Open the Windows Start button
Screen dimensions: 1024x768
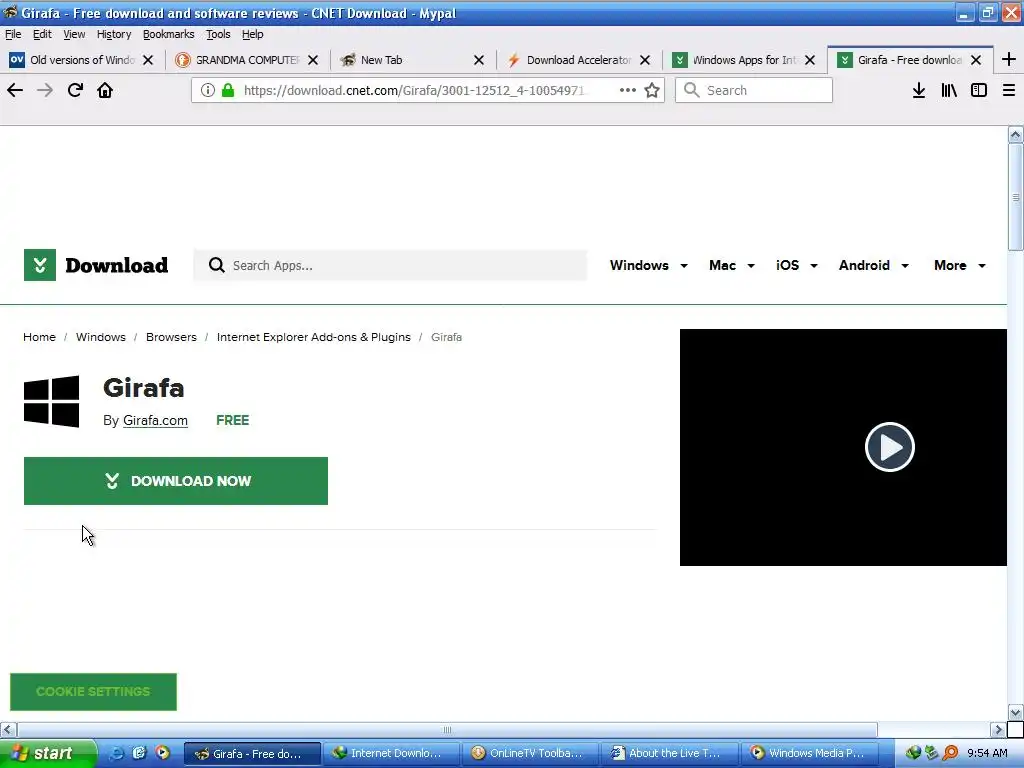48,753
